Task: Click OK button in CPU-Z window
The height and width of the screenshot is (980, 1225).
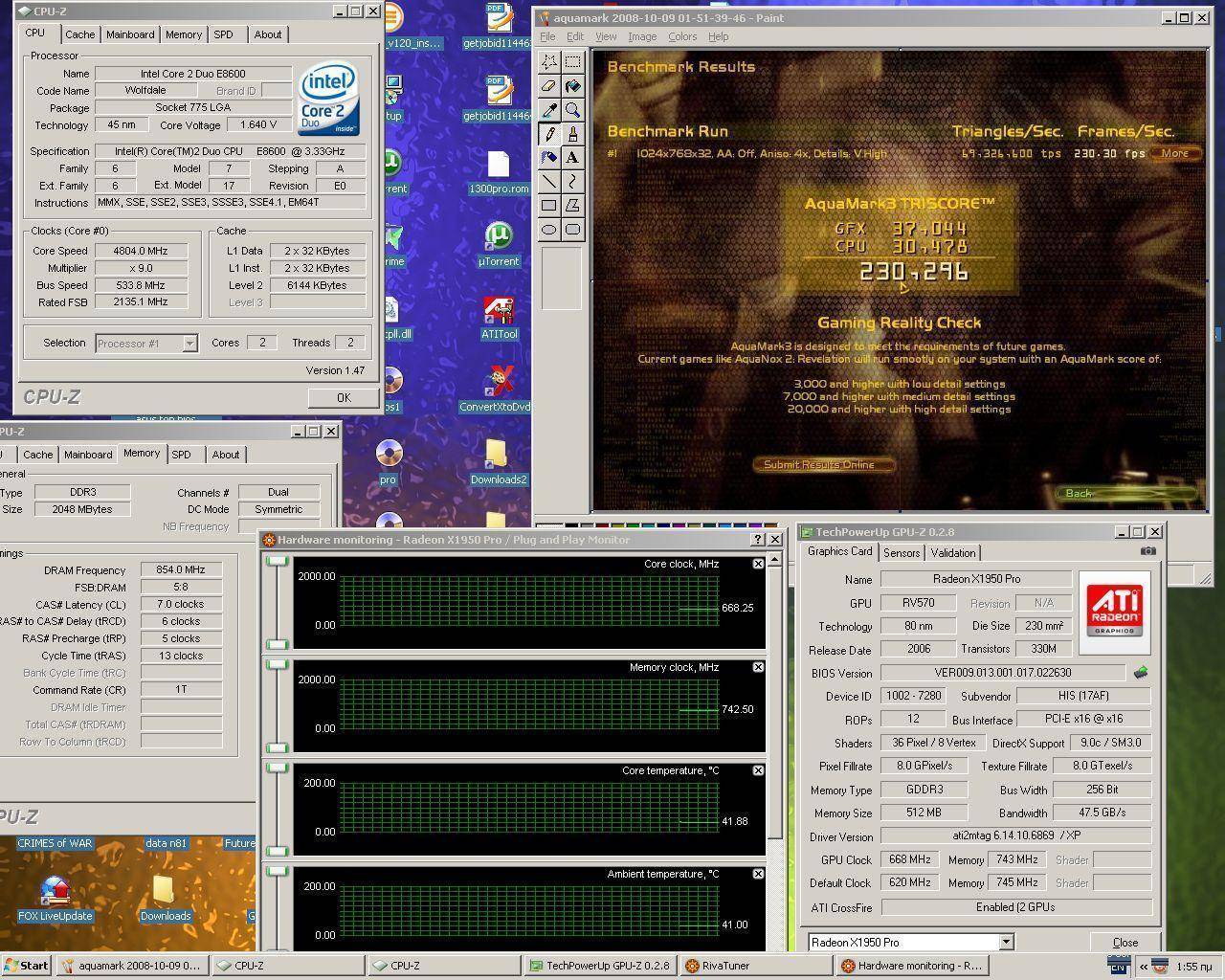Action: (x=344, y=397)
